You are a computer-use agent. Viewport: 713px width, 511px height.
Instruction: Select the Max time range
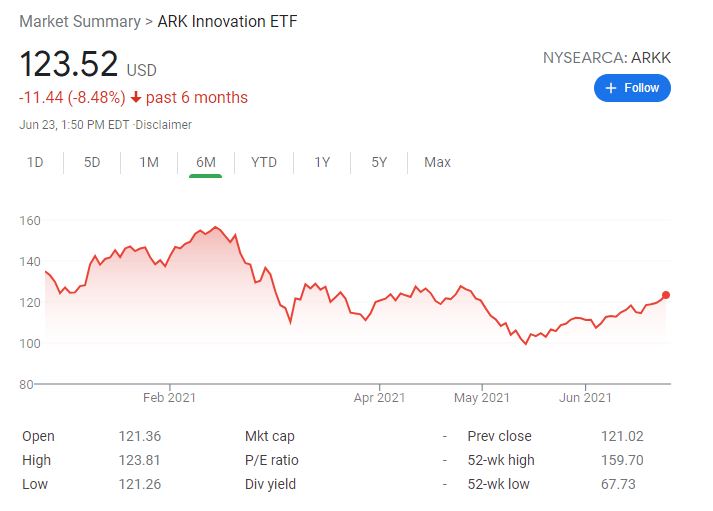tap(437, 162)
